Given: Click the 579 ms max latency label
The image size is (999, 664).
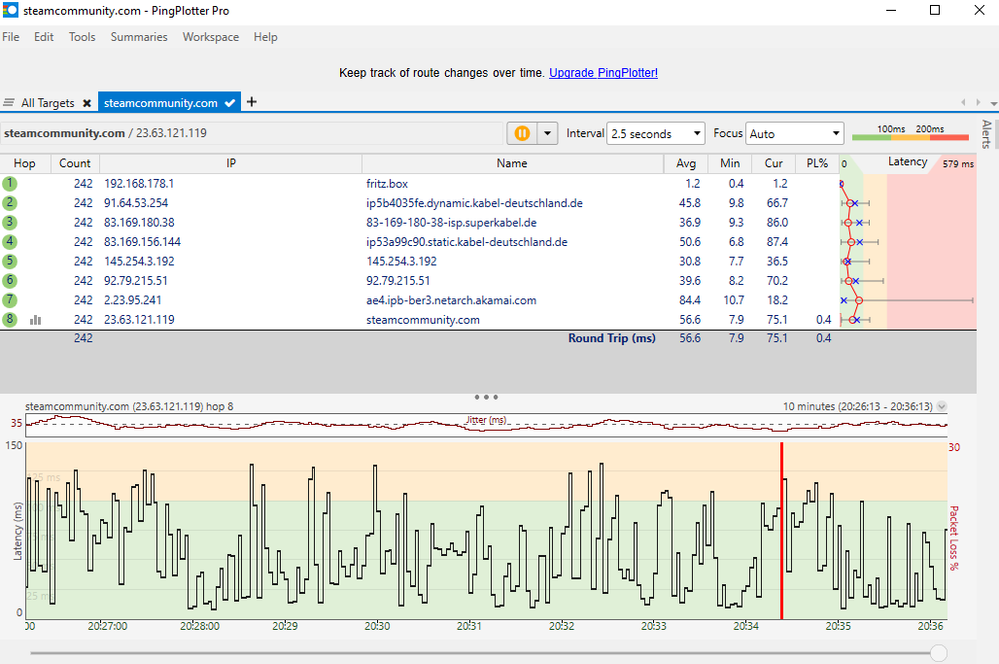Looking at the screenshot, I should pyautogui.click(x=958, y=164).
